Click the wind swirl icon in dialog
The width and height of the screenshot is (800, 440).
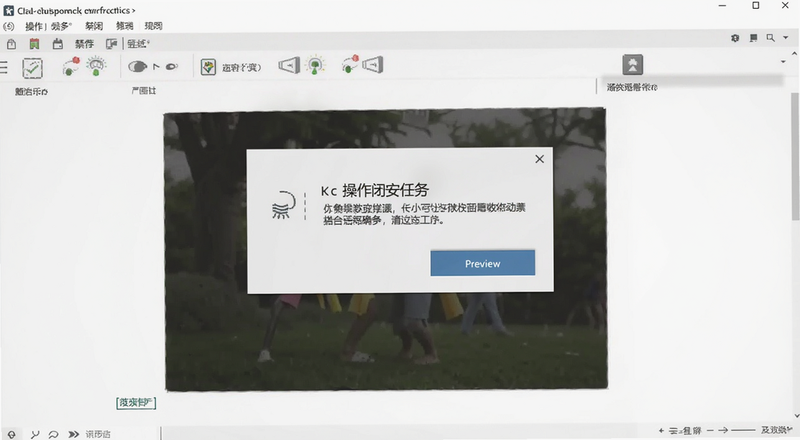tap(284, 205)
